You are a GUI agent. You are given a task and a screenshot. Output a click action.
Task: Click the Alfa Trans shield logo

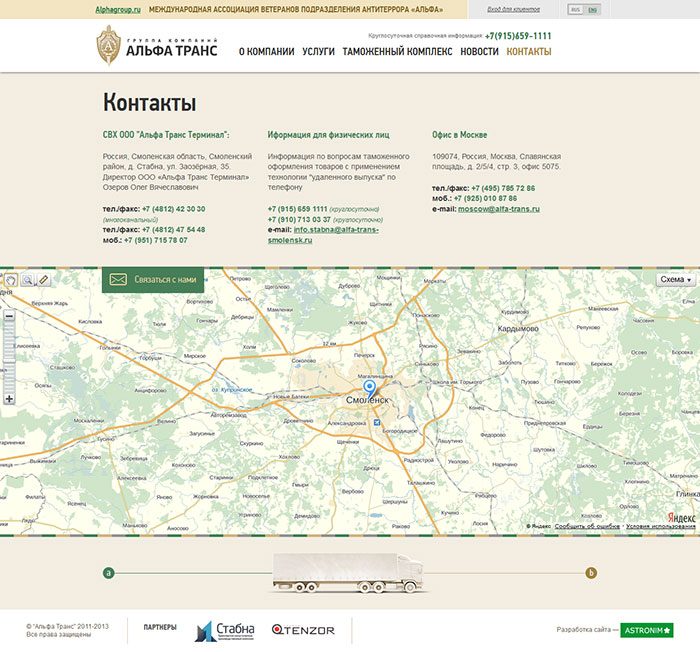[x=108, y=45]
